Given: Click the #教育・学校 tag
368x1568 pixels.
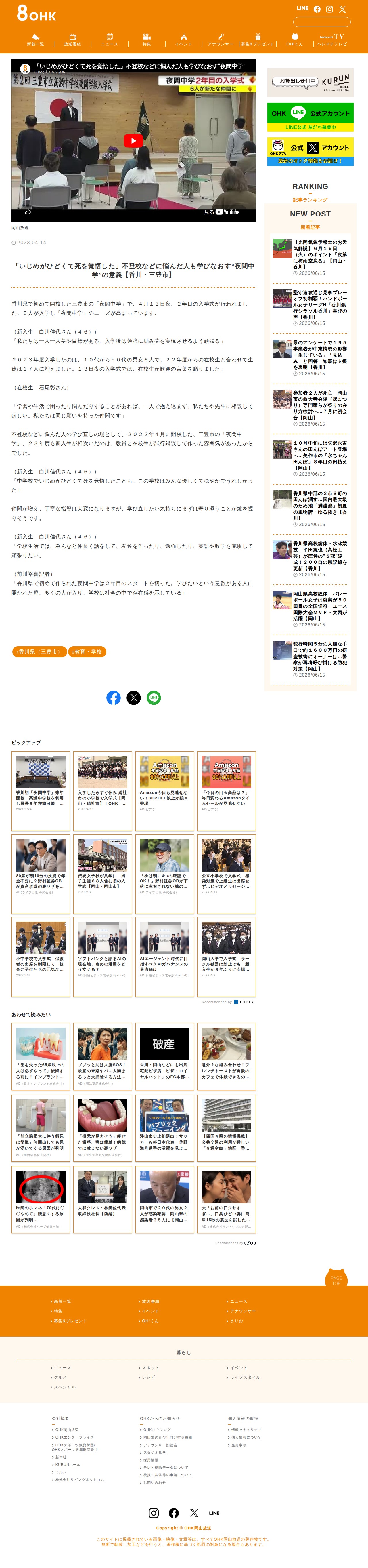Looking at the screenshot, I should coord(87,651).
